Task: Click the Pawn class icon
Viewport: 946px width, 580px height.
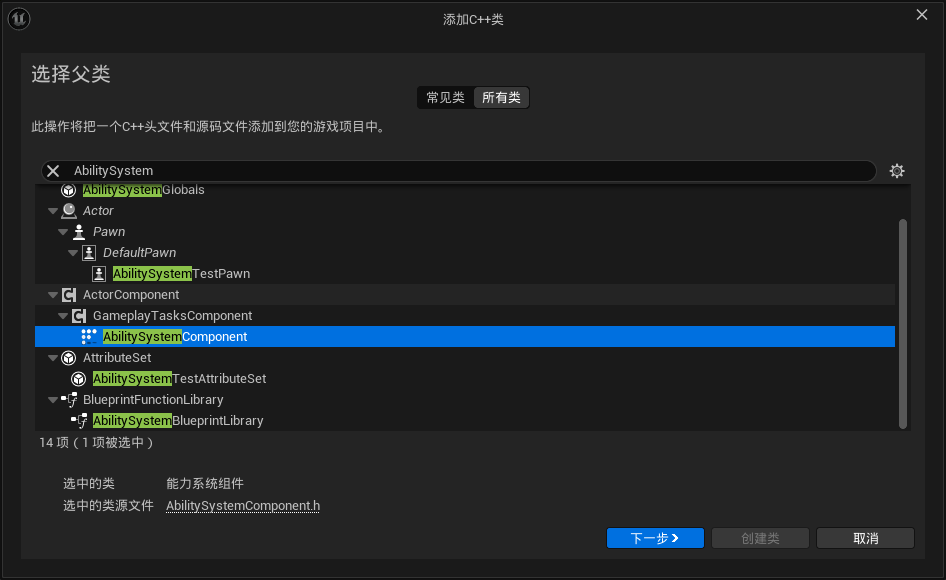Action: [x=79, y=232]
